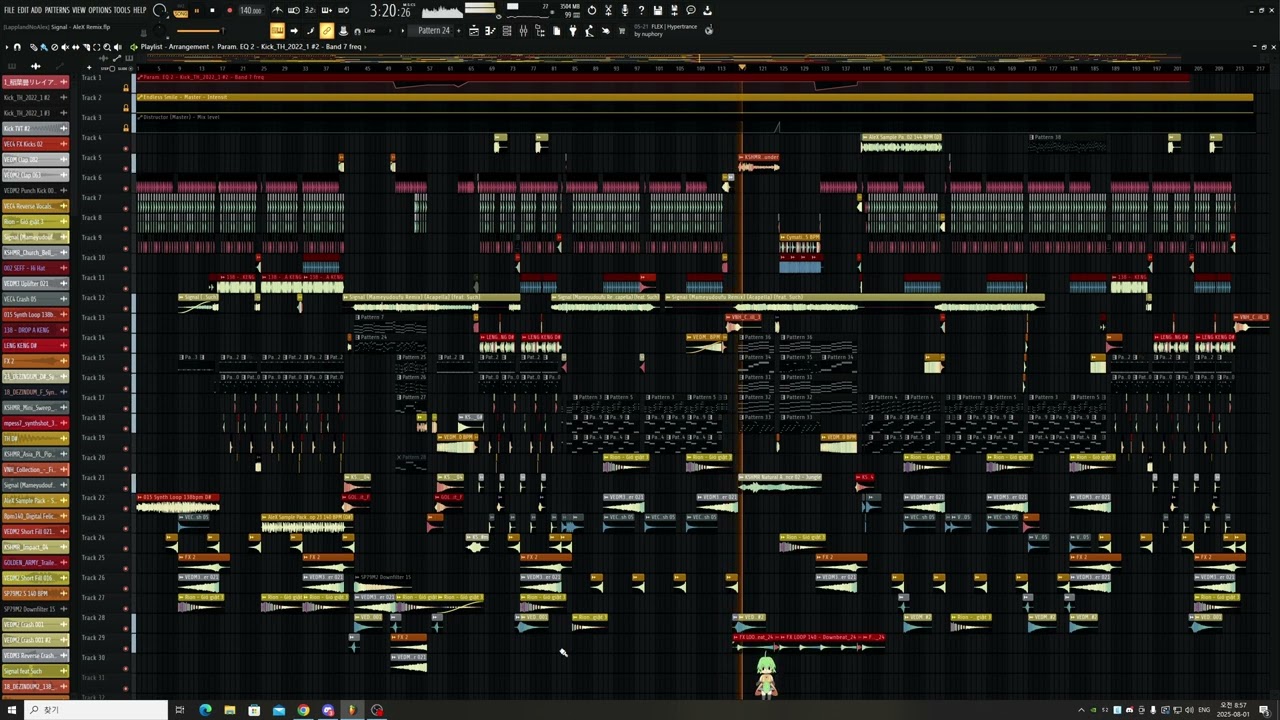
Task: Open the TOOLS menu
Action: pos(122,10)
